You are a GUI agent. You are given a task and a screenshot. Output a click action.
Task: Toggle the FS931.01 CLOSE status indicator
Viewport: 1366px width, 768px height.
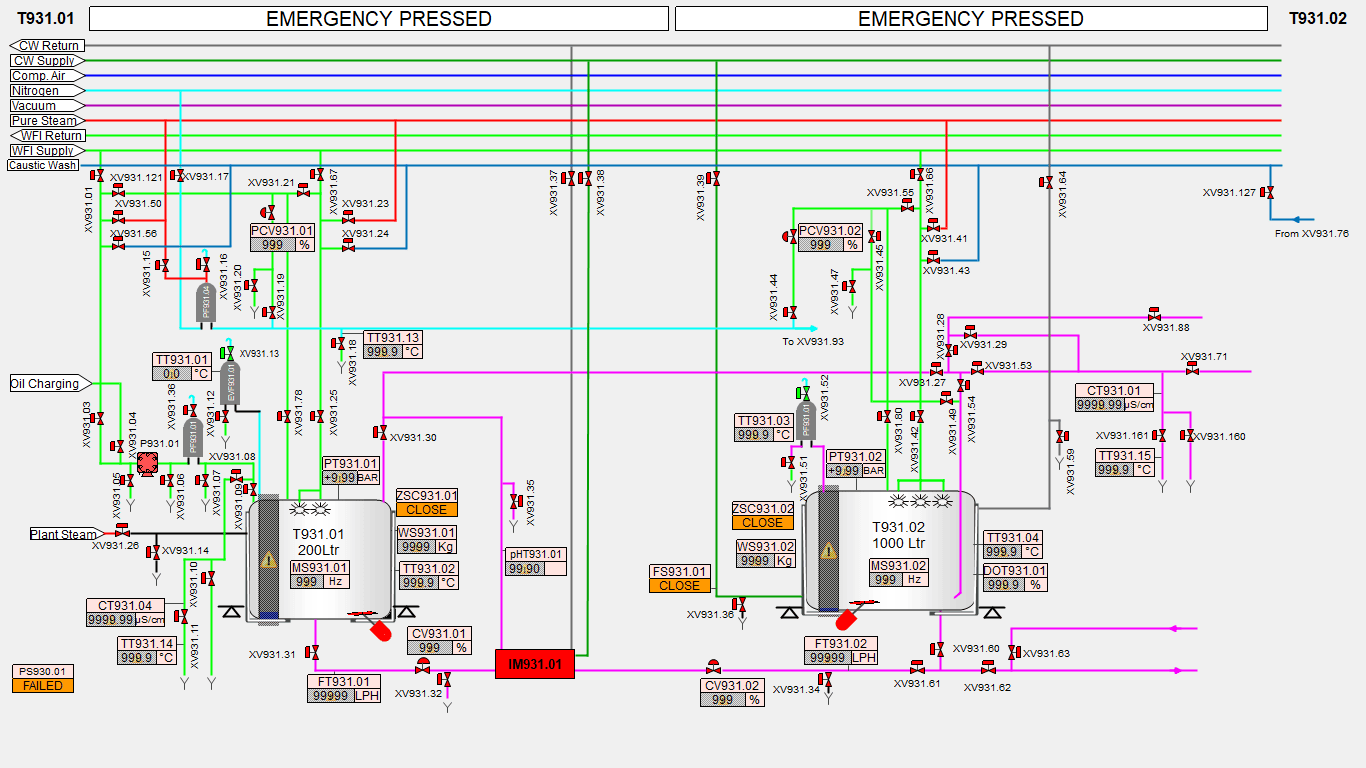pyautogui.click(x=679, y=586)
